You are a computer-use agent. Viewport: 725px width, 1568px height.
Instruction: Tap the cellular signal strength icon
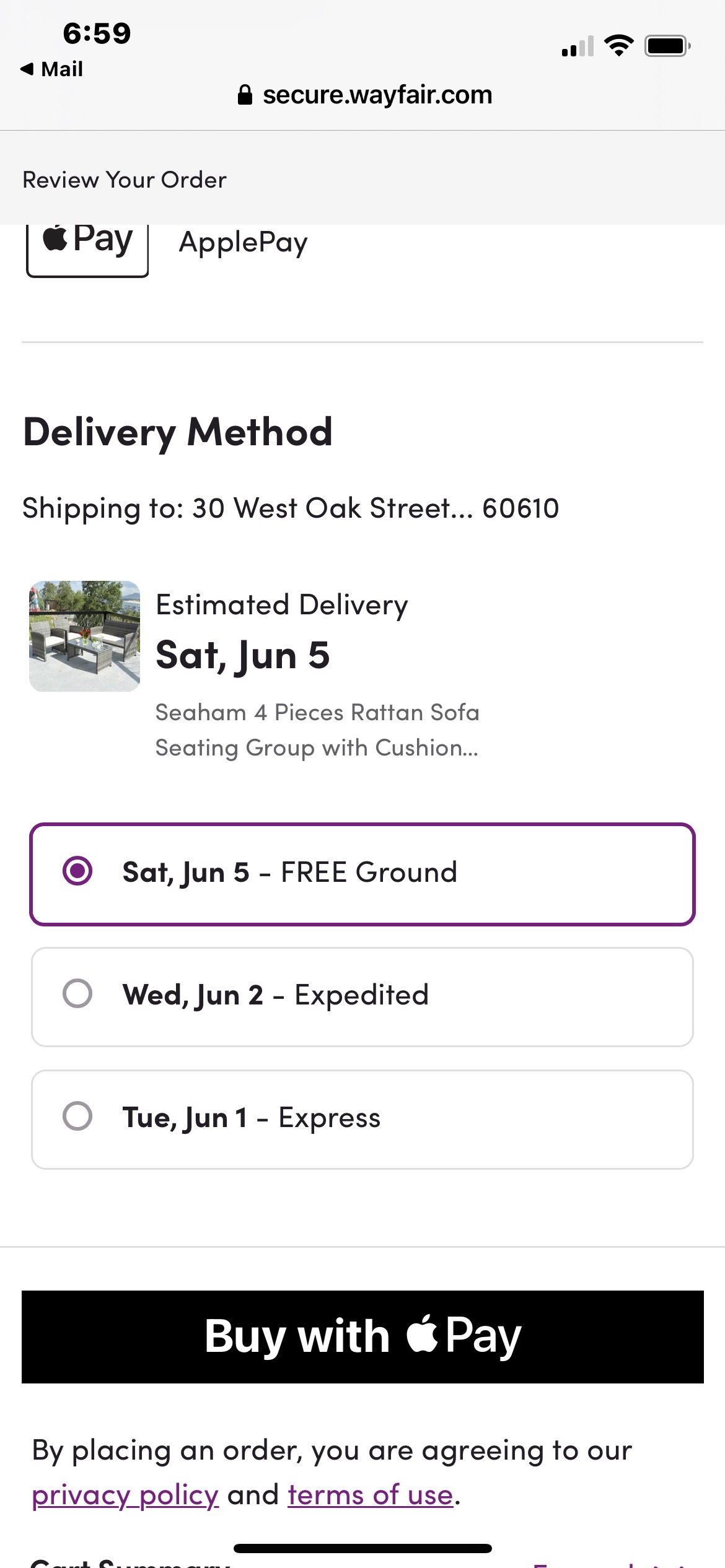pos(578,46)
